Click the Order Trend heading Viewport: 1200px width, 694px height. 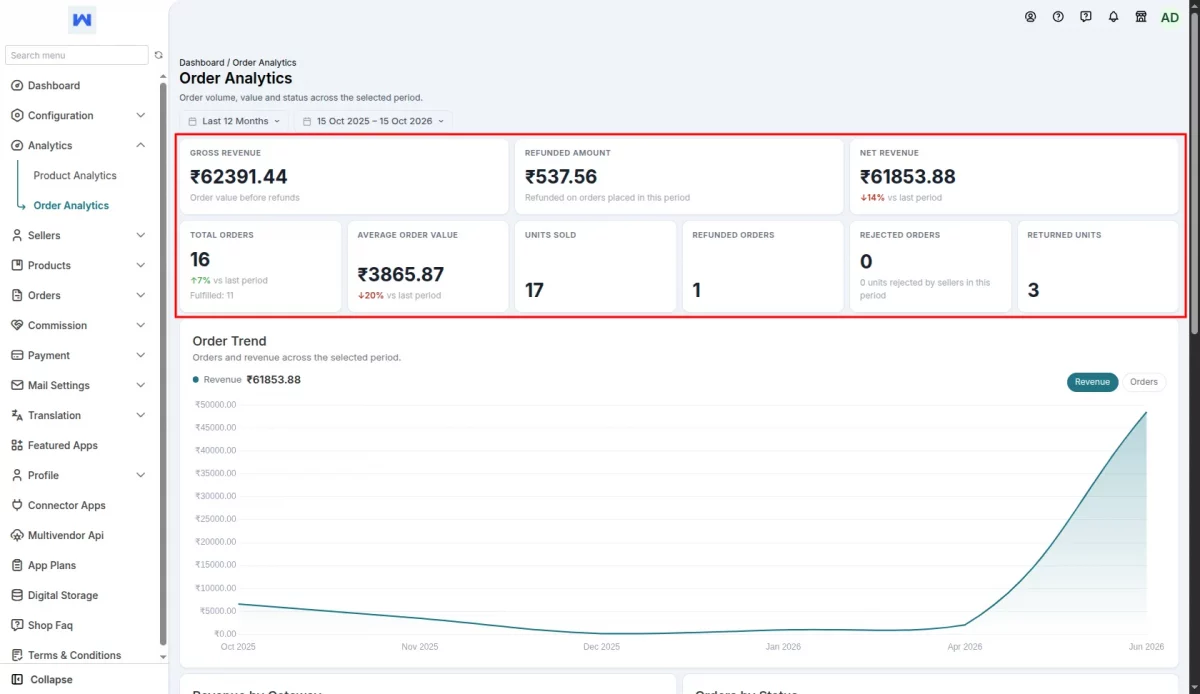(229, 341)
